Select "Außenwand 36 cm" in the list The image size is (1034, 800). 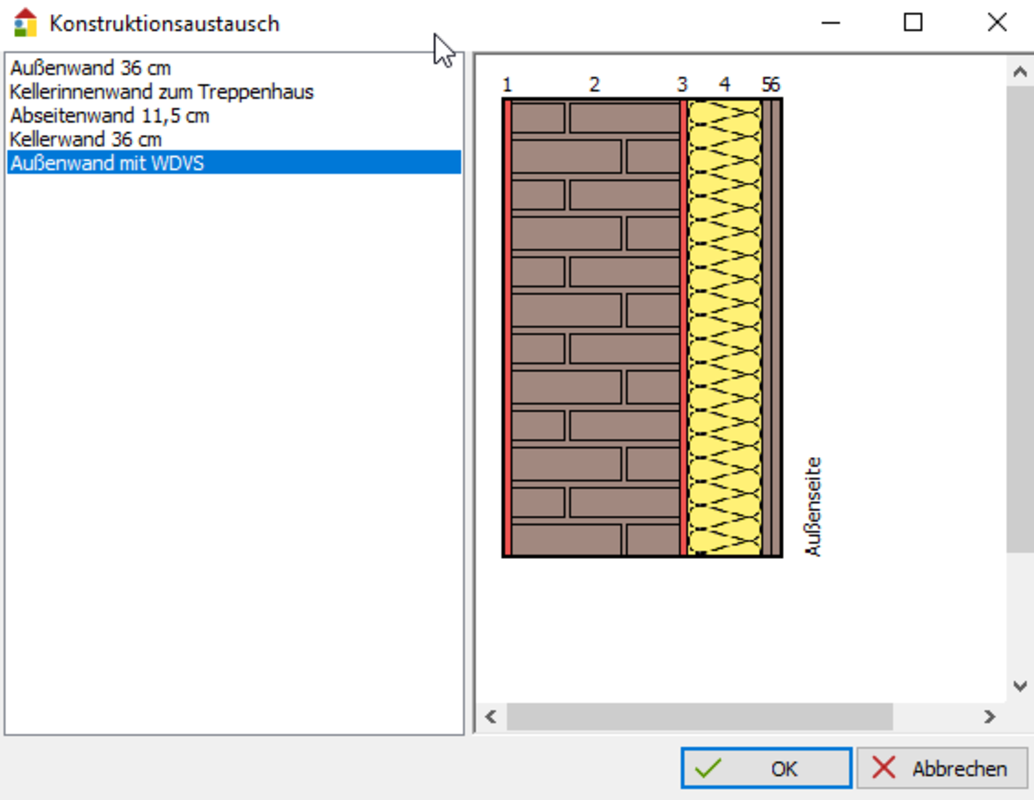pyautogui.click(x=90, y=68)
